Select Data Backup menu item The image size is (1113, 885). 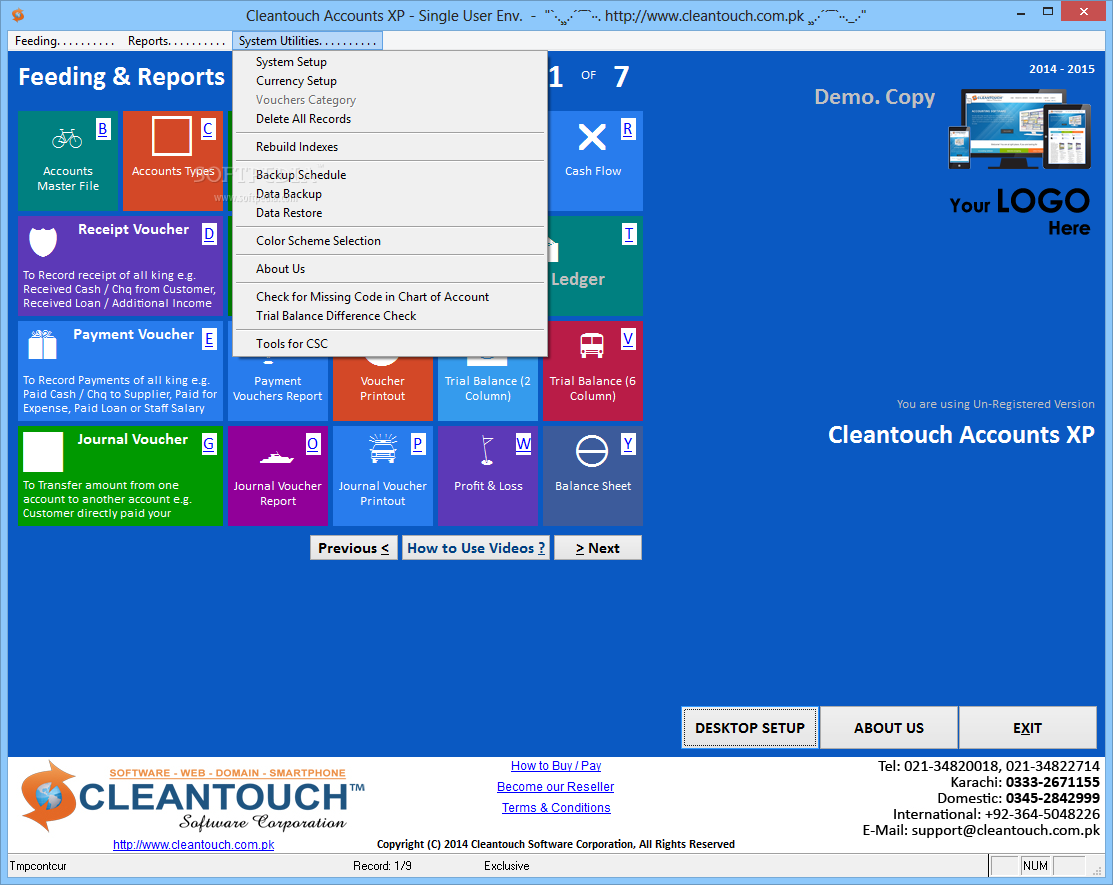point(390,194)
